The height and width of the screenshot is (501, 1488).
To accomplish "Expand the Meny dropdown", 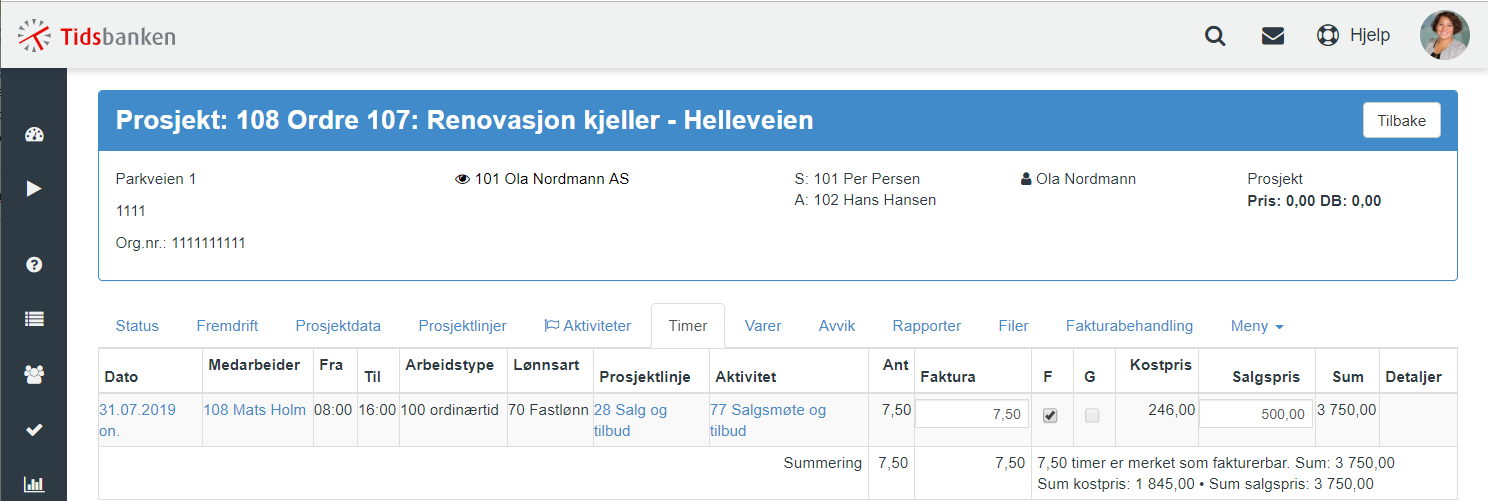I will pyautogui.click(x=1257, y=326).
